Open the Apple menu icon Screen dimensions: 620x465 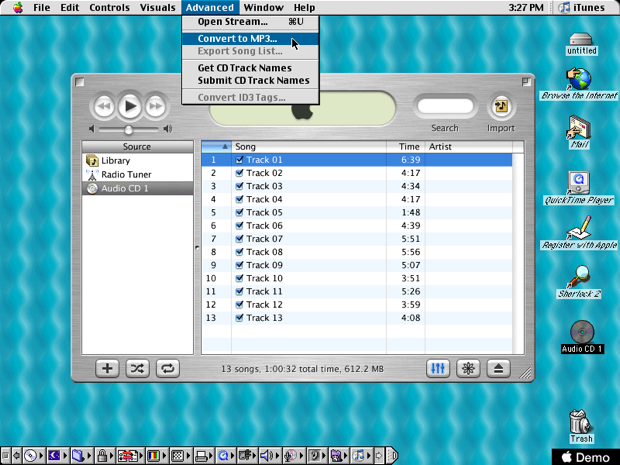tap(17, 8)
